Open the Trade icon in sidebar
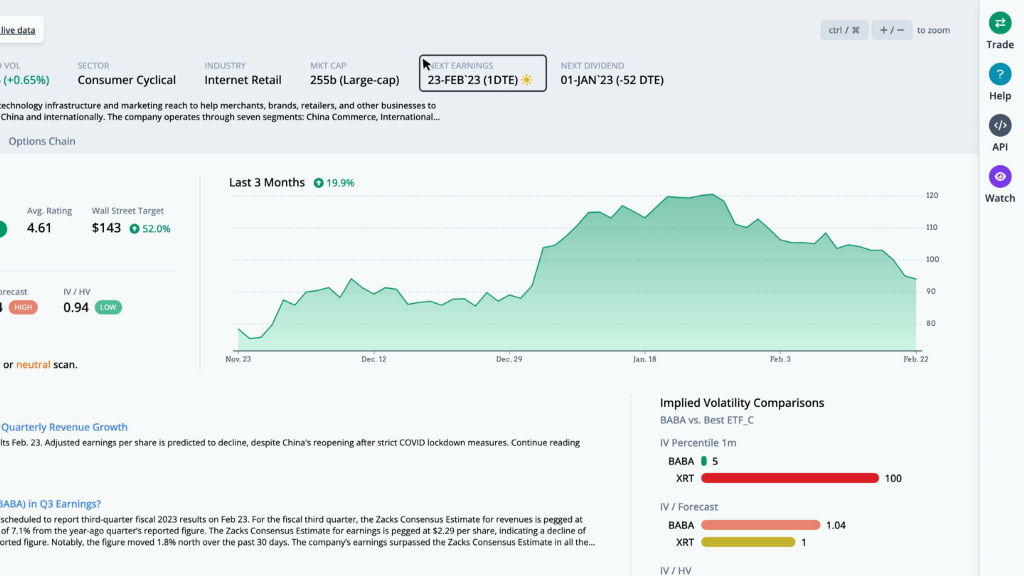The height and width of the screenshot is (576, 1024). (1000, 23)
